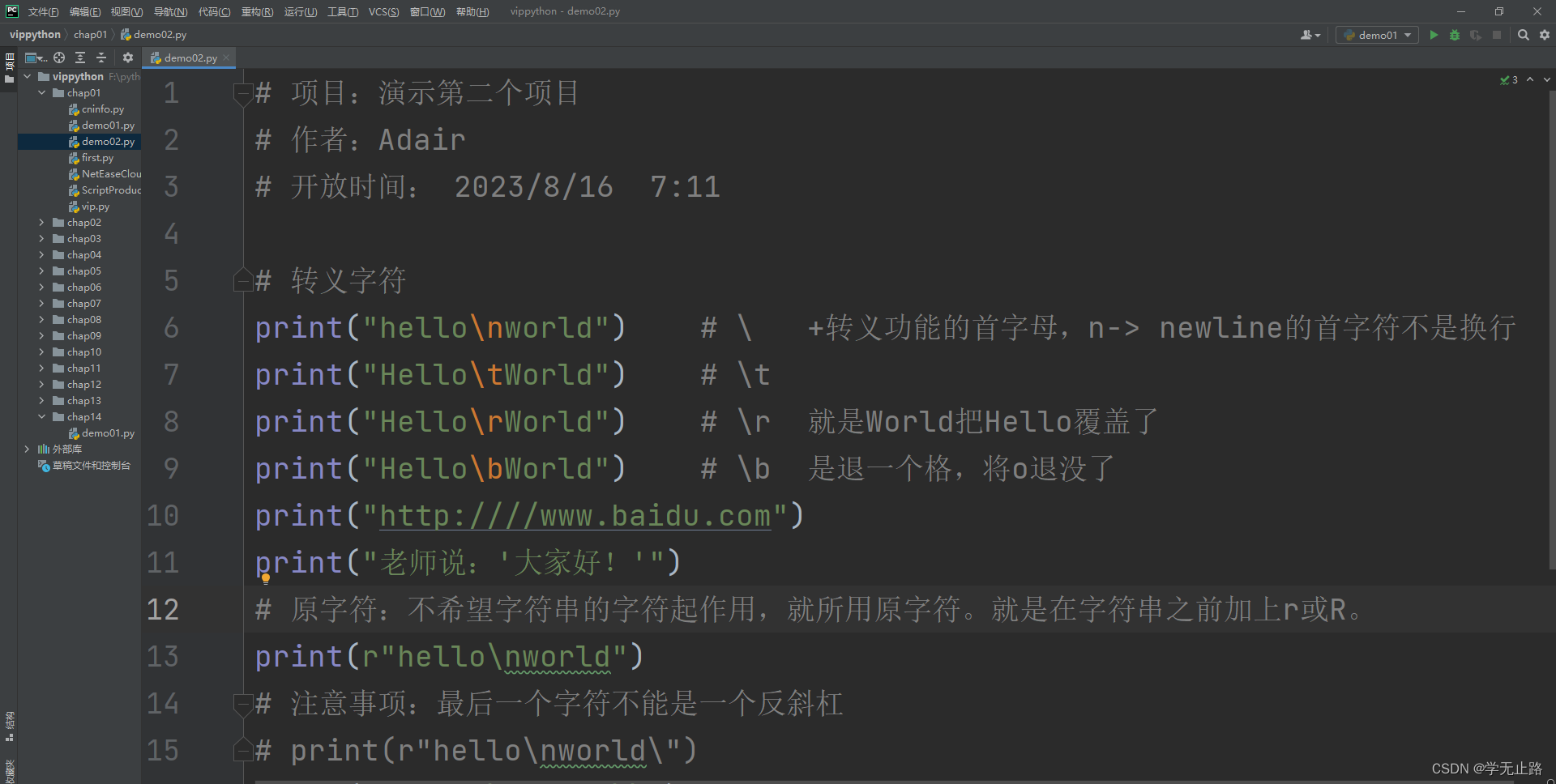This screenshot has width=1556, height=784.
Task: Run the demo01 configuration with green play button
Action: coord(1434,35)
